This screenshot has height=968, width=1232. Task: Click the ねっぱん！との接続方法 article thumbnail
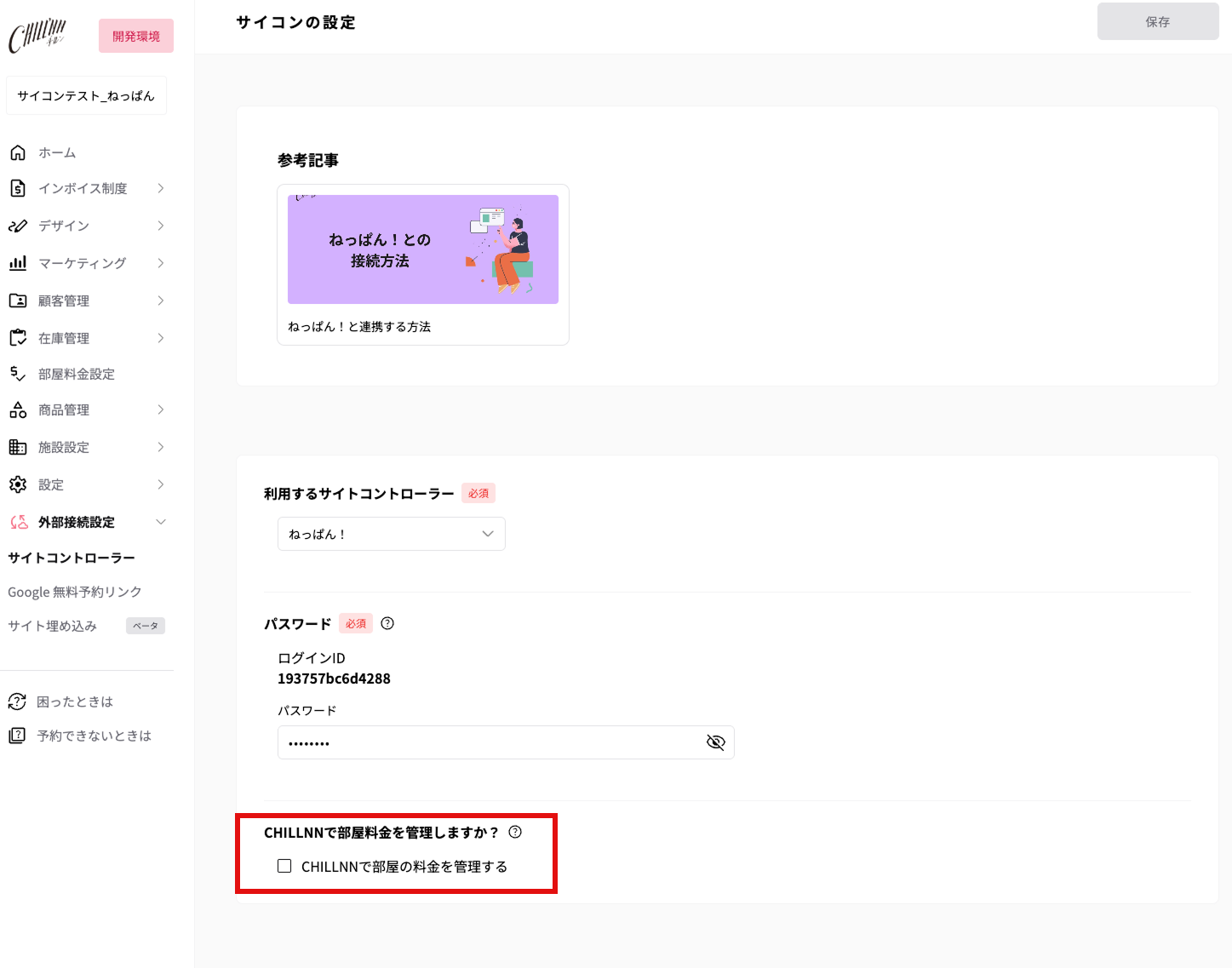pyautogui.click(x=423, y=249)
